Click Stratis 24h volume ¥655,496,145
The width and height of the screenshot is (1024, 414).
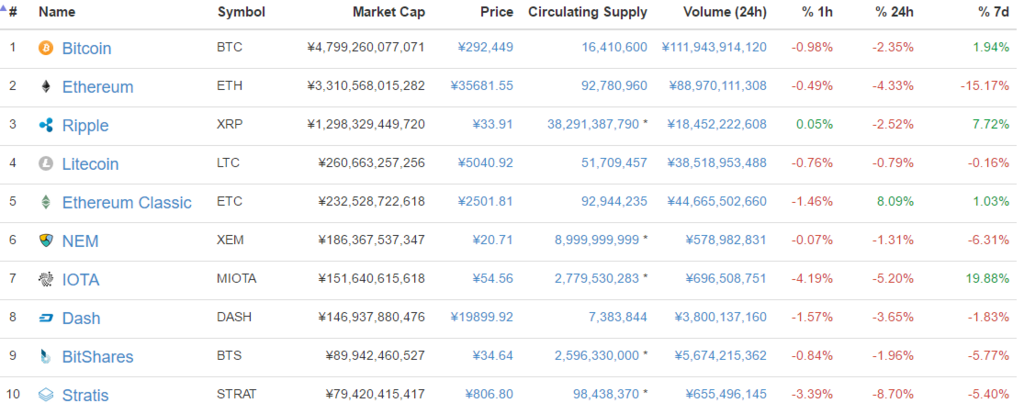coord(726,394)
